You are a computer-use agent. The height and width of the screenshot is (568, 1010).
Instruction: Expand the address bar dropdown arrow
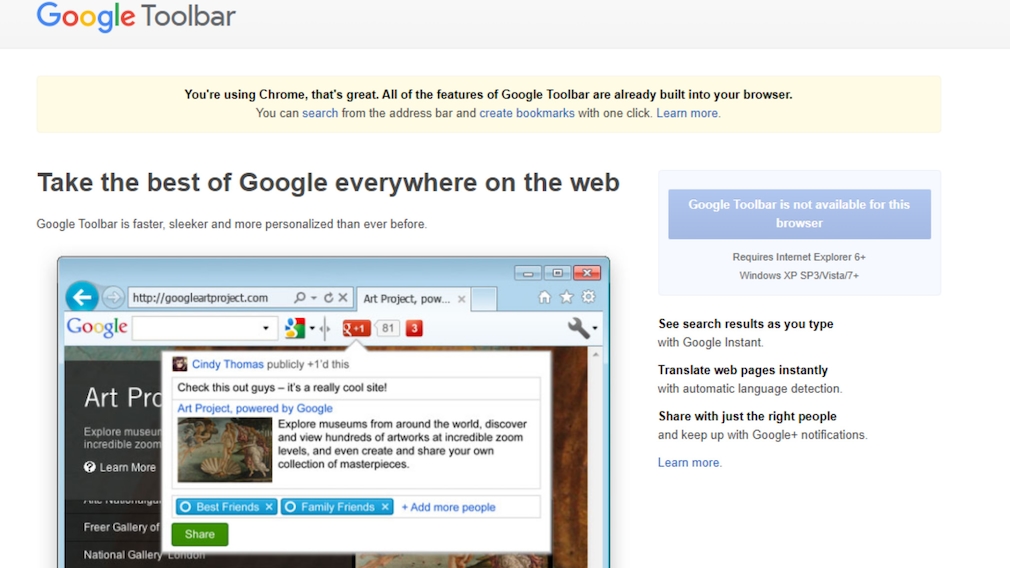[x=314, y=298]
